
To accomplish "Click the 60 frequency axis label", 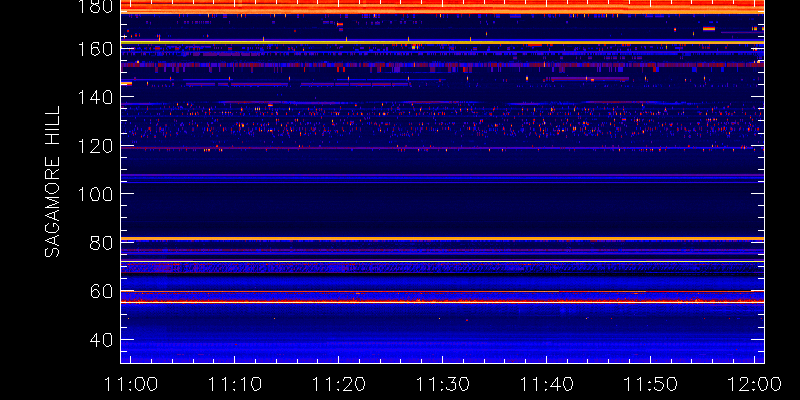I will click(x=101, y=291).
